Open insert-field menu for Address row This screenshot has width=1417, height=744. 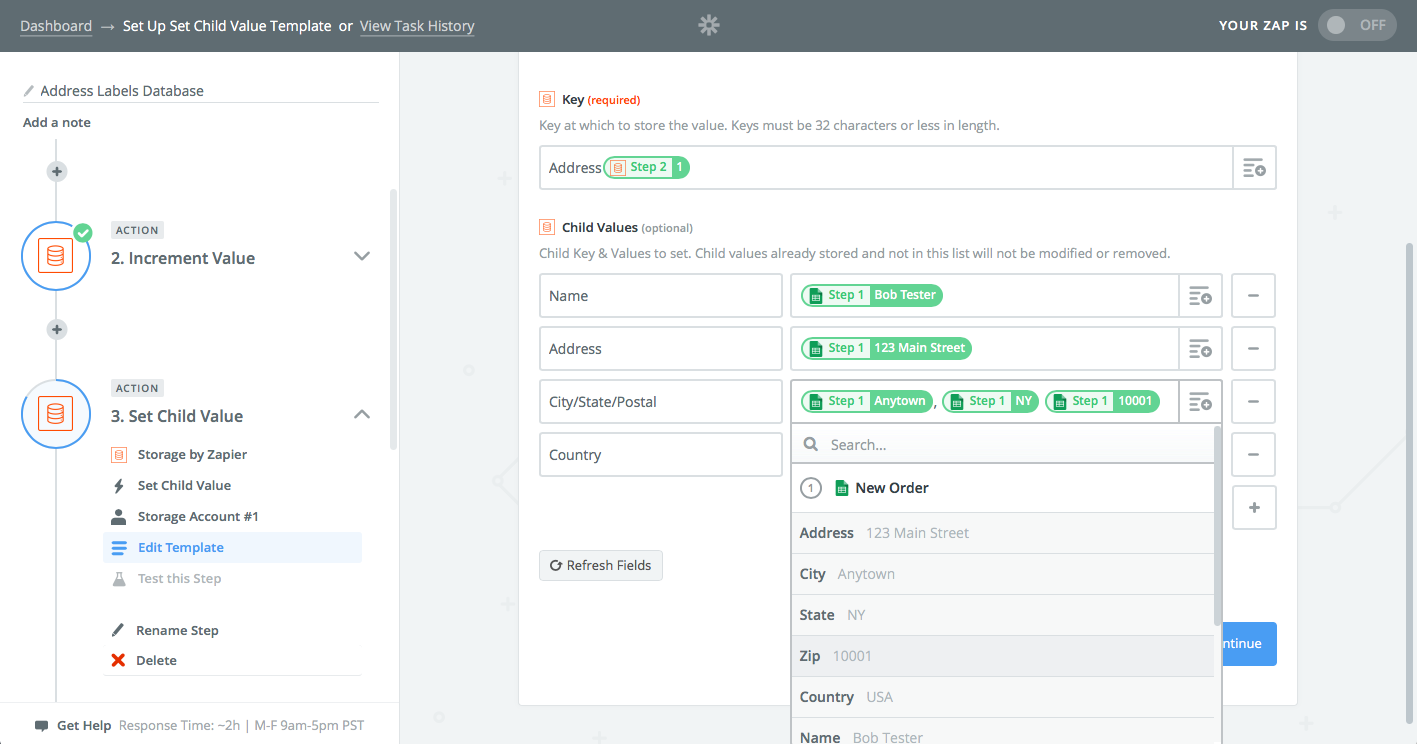1200,349
